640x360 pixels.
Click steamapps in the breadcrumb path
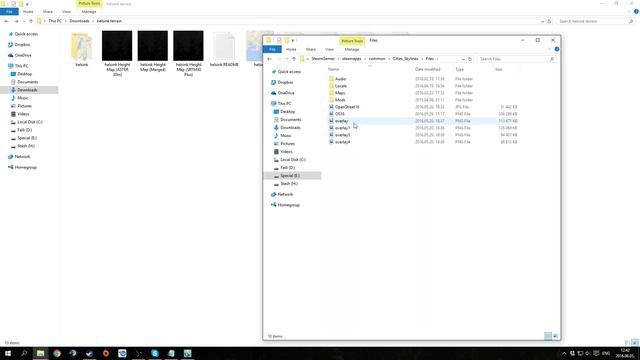(351, 59)
